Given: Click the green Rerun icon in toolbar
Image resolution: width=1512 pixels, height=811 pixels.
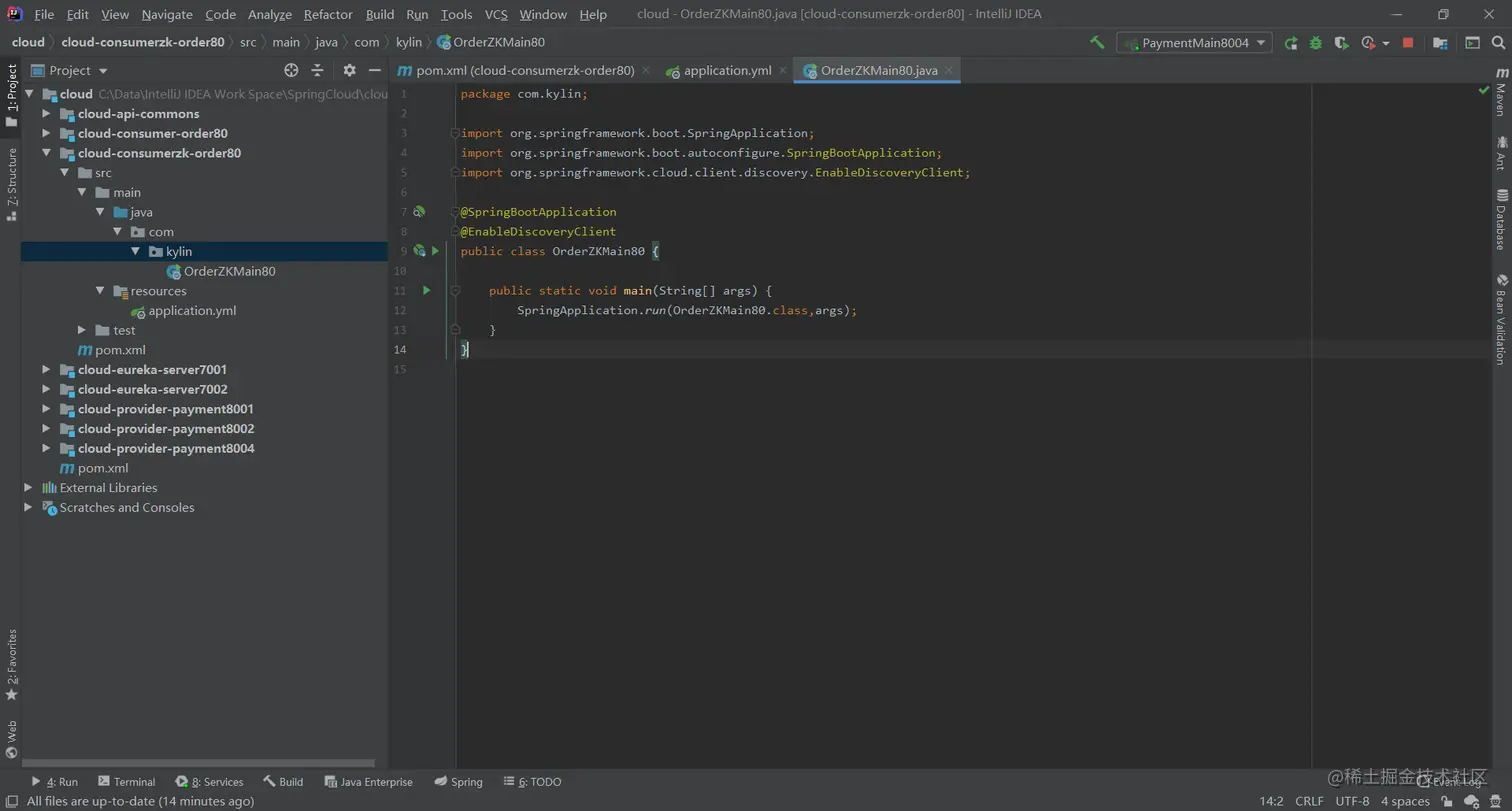Looking at the screenshot, I should tap(1291, 43).
